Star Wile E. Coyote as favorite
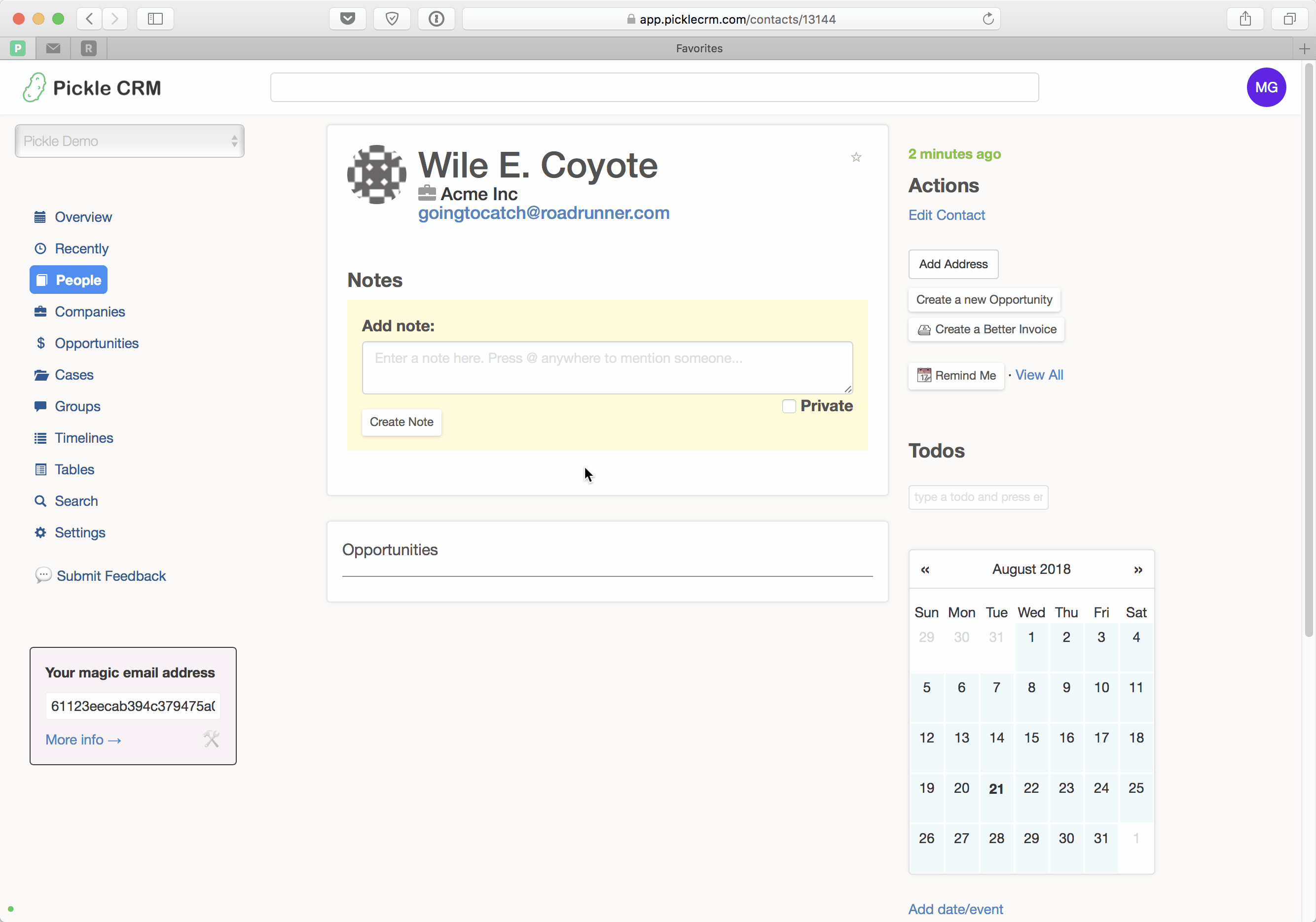 [x=856, y=157]
